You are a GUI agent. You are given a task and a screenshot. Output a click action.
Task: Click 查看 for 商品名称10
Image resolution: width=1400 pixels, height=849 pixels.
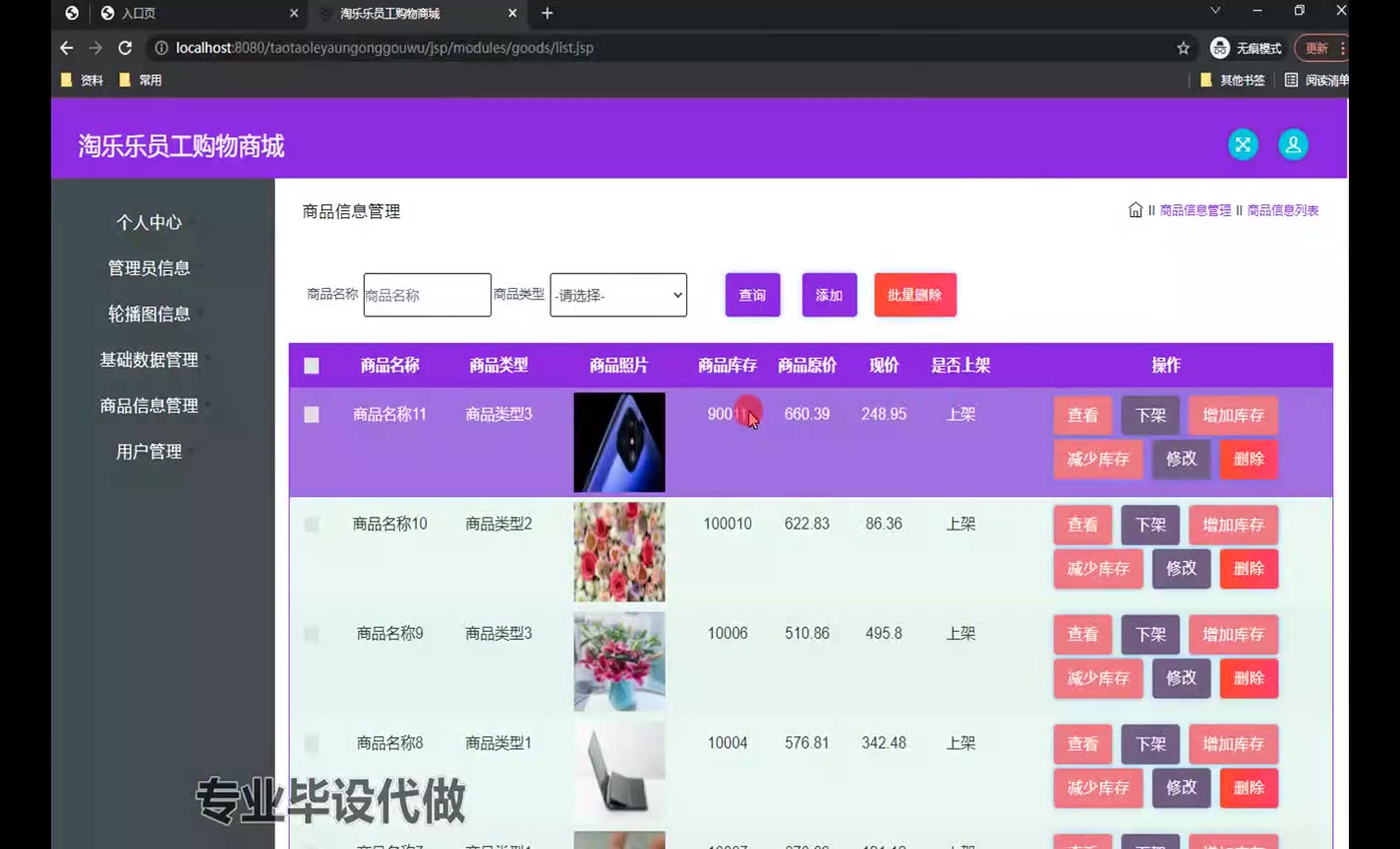[1082, 525]
